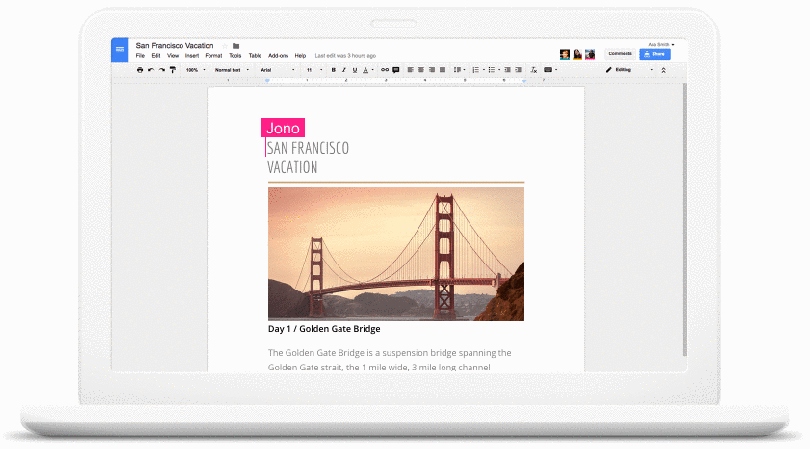Open the Edit menu
The width and height of the screenshot is (810, 449).
156,56
